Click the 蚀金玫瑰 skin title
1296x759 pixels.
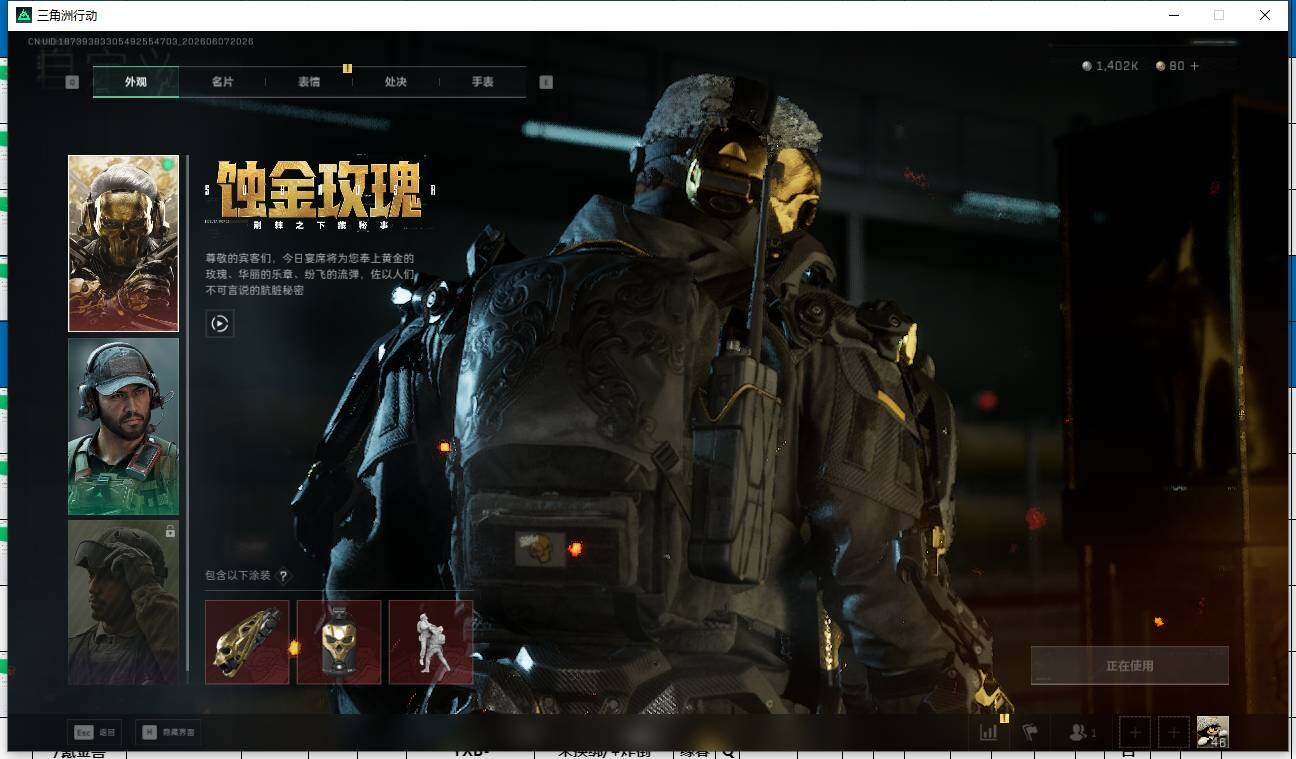coord(320,189)
